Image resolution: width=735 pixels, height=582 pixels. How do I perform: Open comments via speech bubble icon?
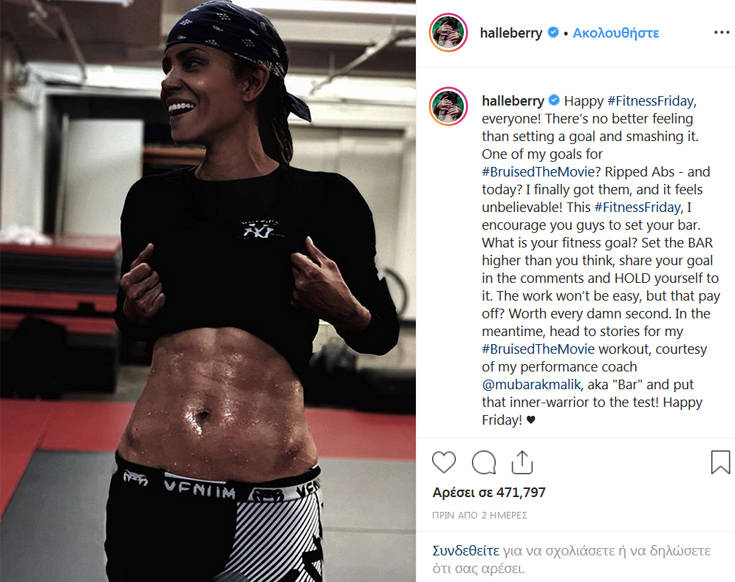click(x=484, y=463)
